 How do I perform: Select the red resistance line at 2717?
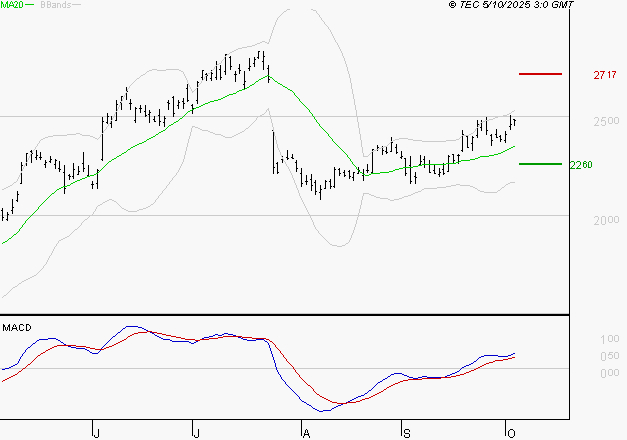click(x=541, y=74)
